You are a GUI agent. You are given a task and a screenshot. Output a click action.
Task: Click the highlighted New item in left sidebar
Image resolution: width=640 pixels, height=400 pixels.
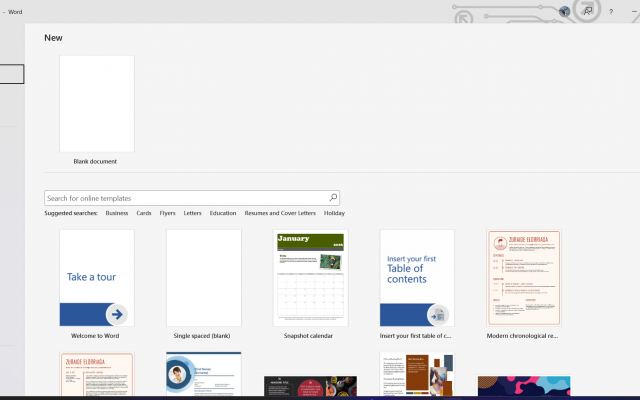(12, 74)
